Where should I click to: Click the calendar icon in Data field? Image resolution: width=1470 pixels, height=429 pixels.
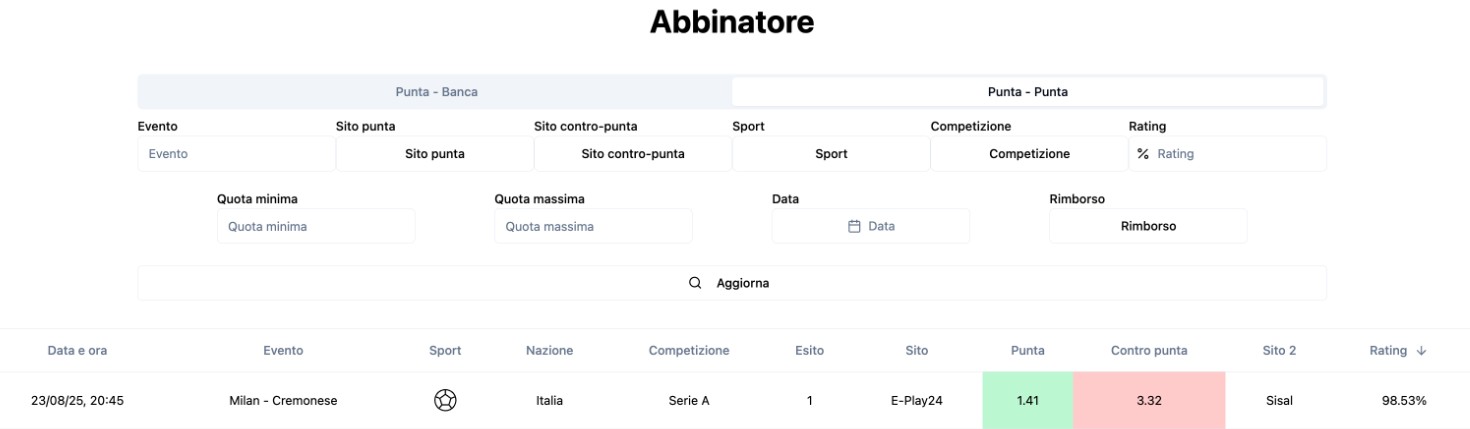(854, 226)
